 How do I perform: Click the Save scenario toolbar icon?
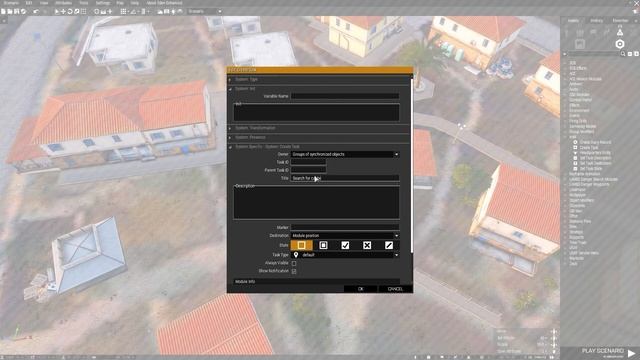tap(17, 11)
